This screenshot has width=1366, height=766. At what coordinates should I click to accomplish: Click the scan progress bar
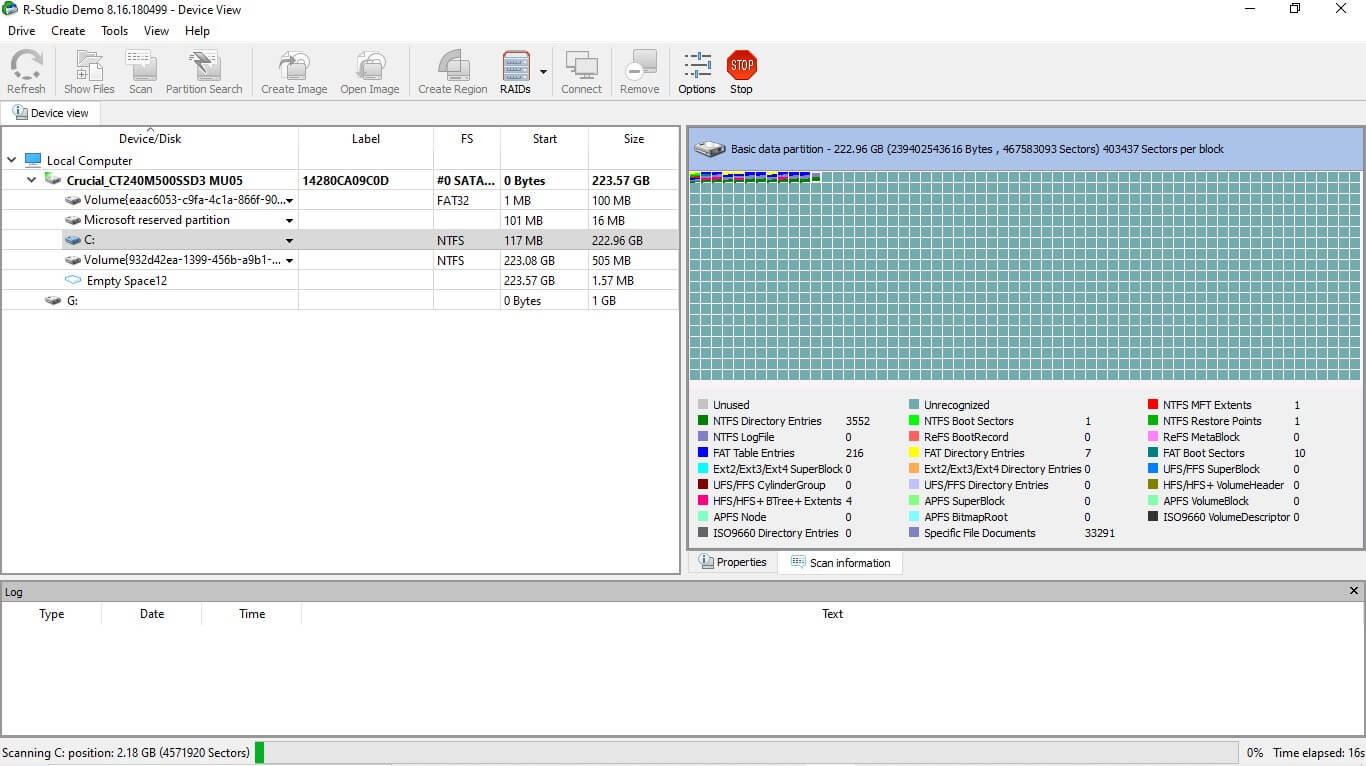(748, 753)
